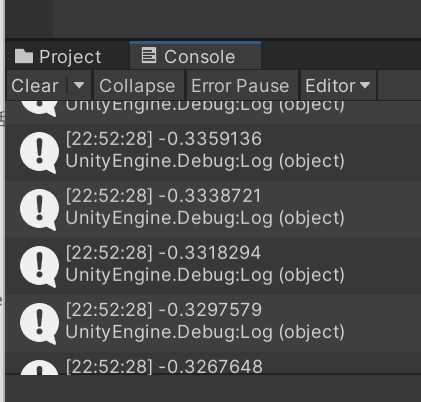Open the Editor target dropdown
The image size is (421, 402).
tap(338, 86)
